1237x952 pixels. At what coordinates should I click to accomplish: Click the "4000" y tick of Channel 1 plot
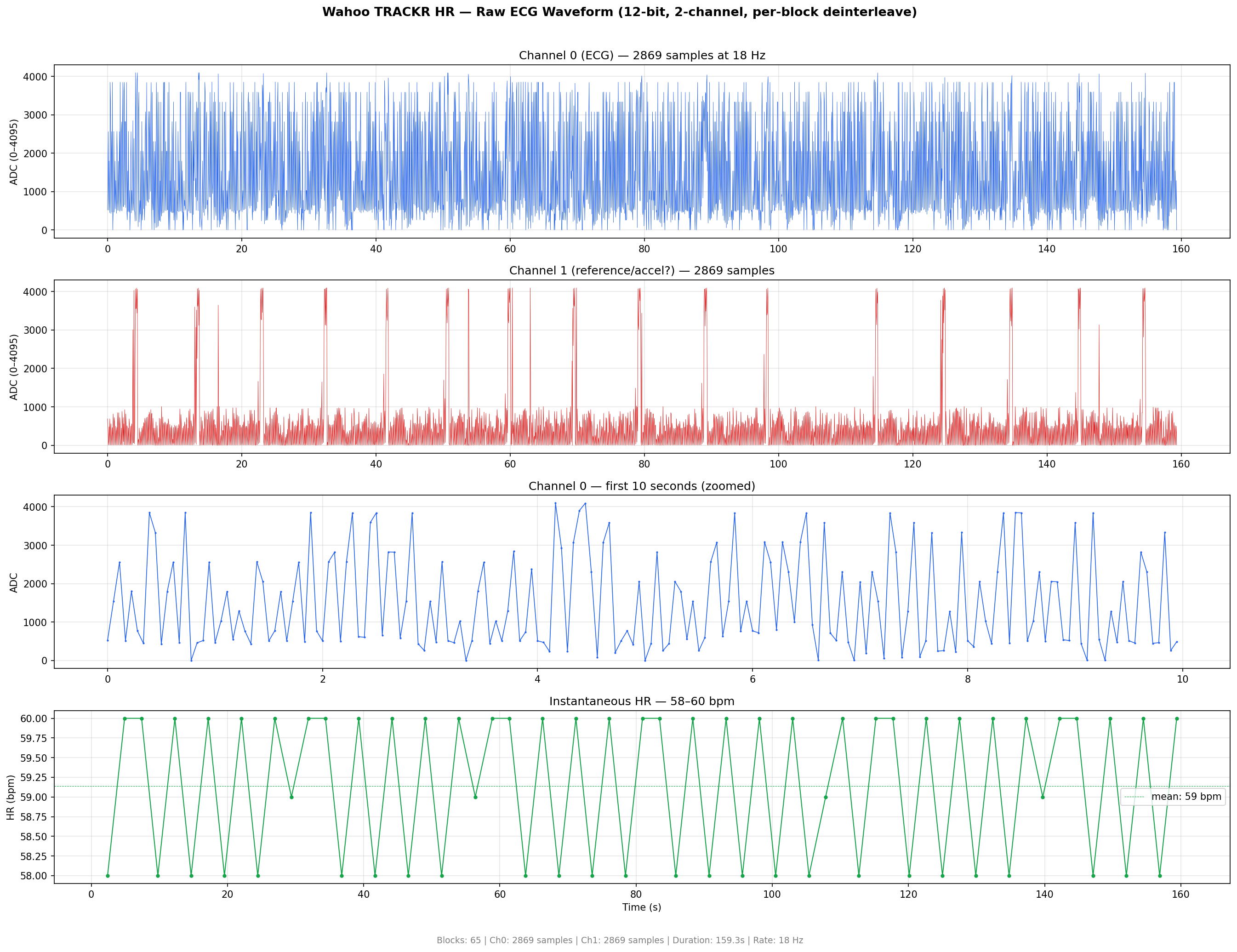click(x=36, y=291)
